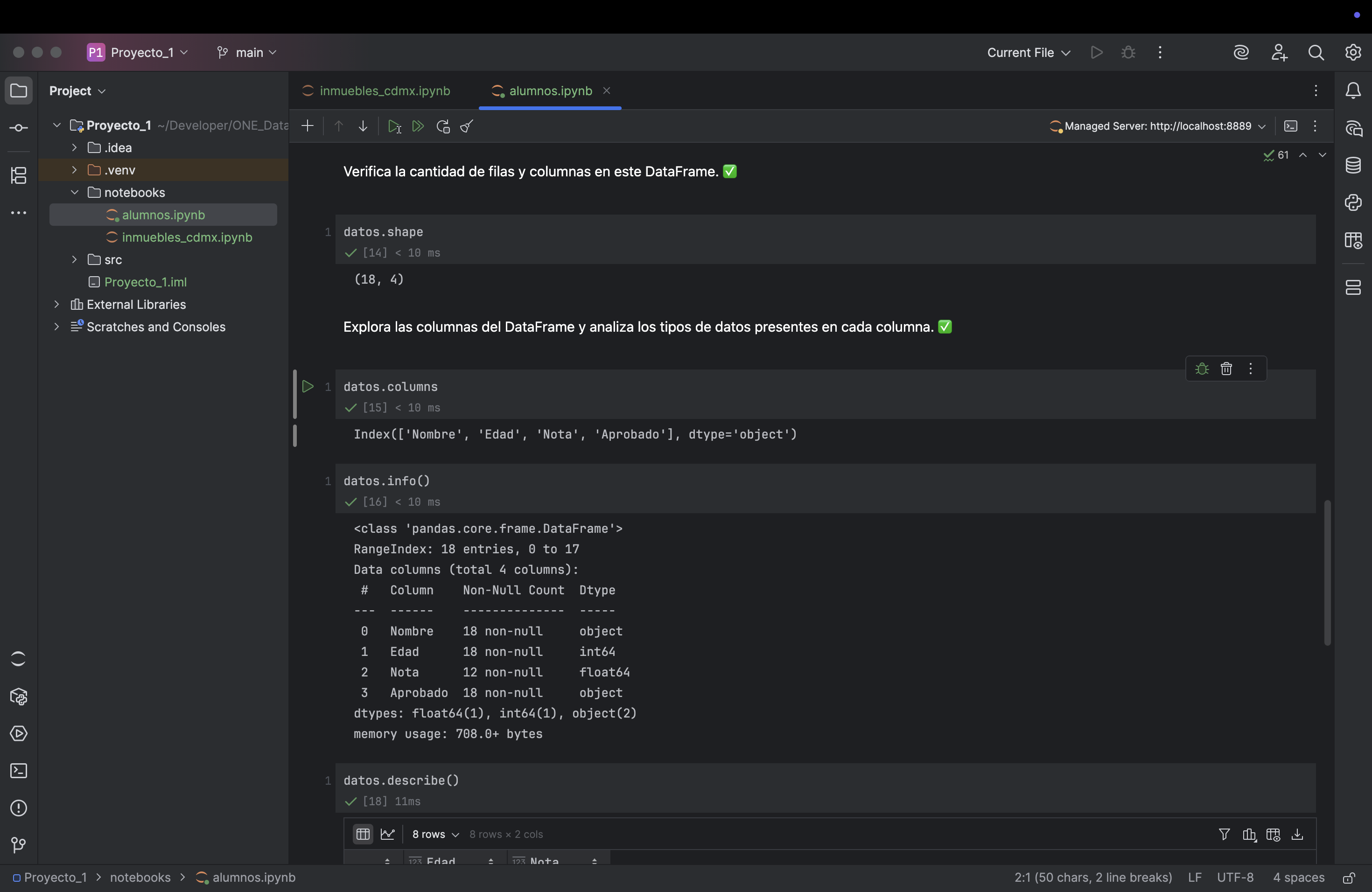The height and width of the screenshot is (892, 1372).
Task: Open Jupyter Variables panel
Action: pyautogui.click(x=1353, y=240)
